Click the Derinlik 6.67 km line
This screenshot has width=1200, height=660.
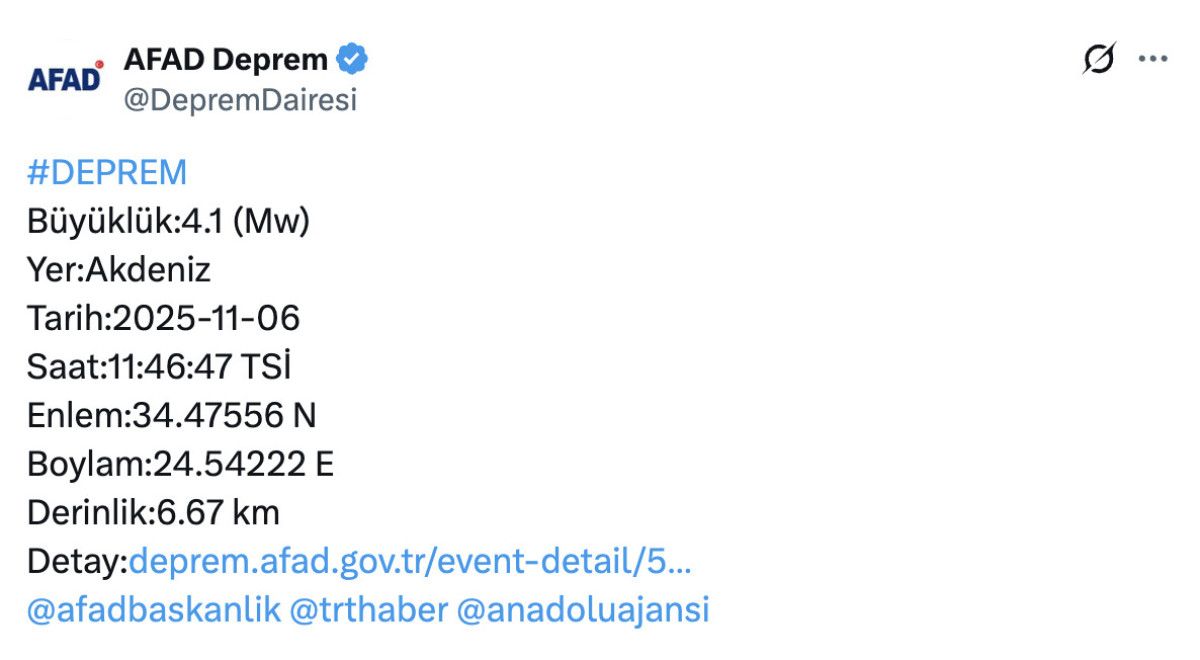pyautogui.click(x=153, y=513)
